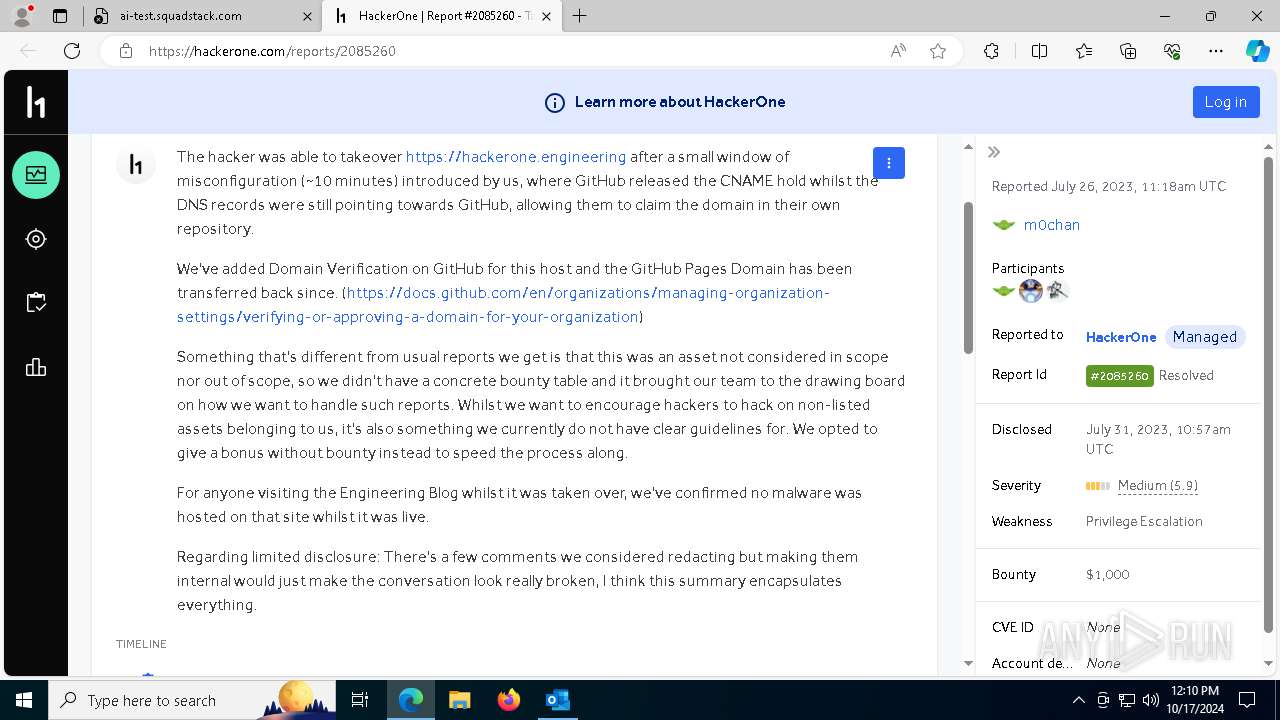The image size is (1280, 720).
Task: Open the HackerOne program link
Action: pyautogui.click(x=1121, y=337)
